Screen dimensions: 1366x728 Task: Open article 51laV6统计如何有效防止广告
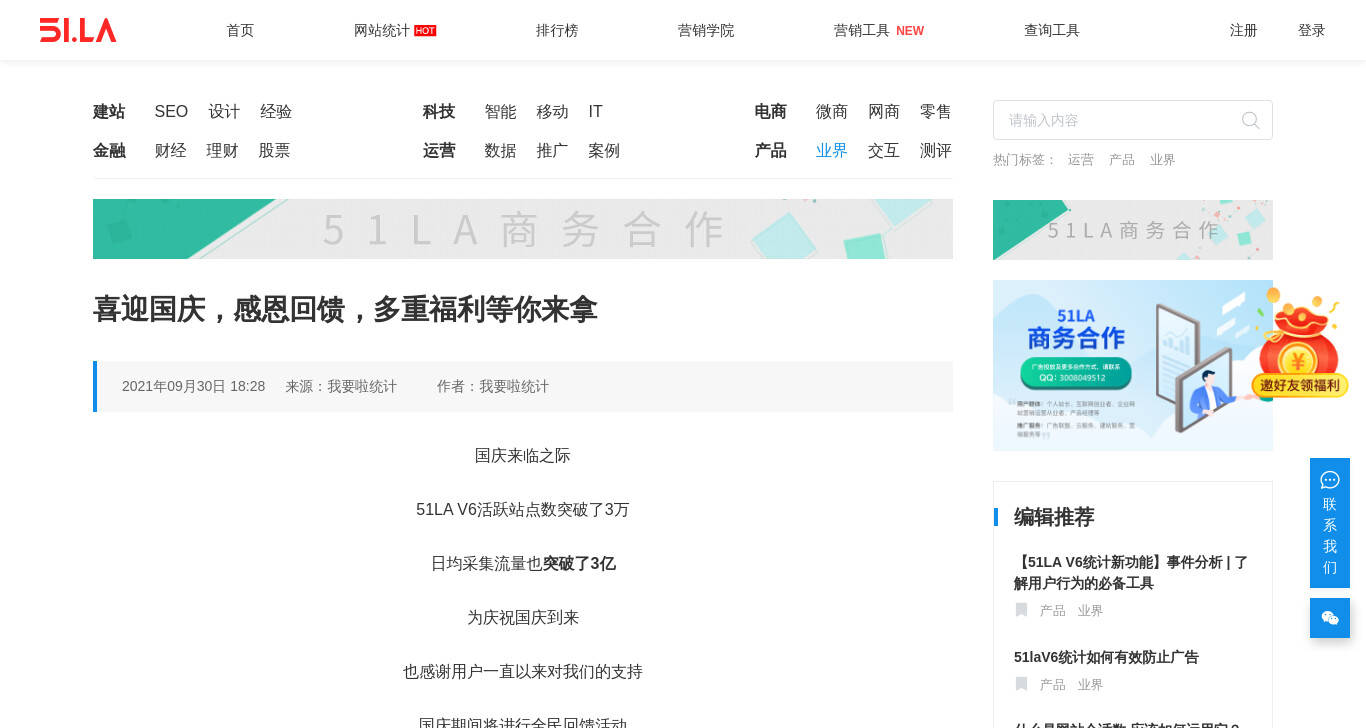click(1106, 657)
